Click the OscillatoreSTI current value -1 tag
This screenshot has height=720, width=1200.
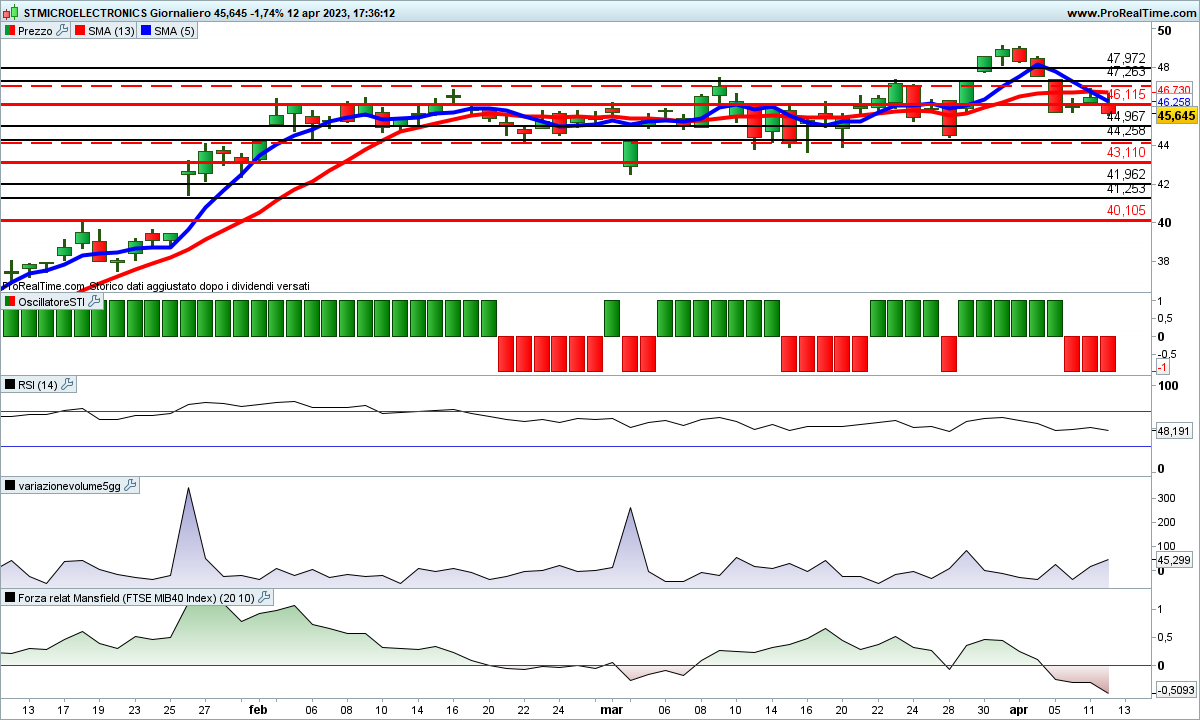[x=1162, y=368]
